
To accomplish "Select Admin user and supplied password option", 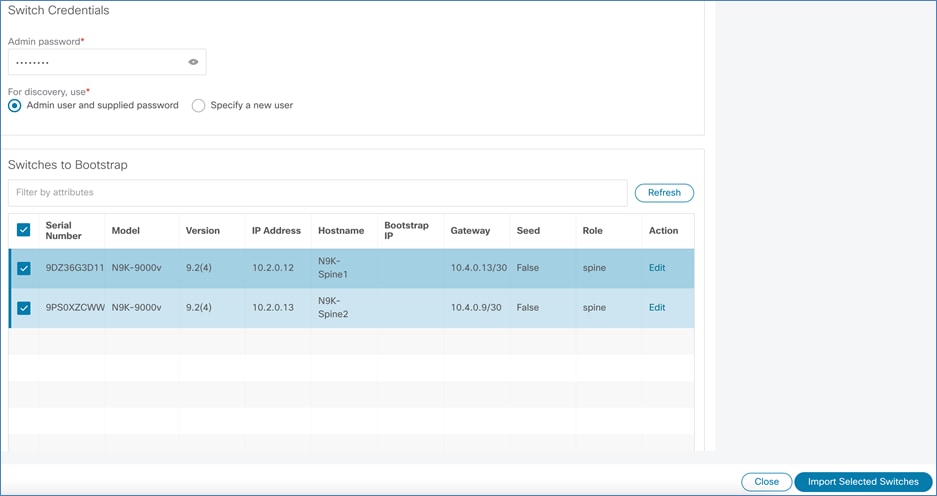I will pyautogui.click(x=14, y=105).
